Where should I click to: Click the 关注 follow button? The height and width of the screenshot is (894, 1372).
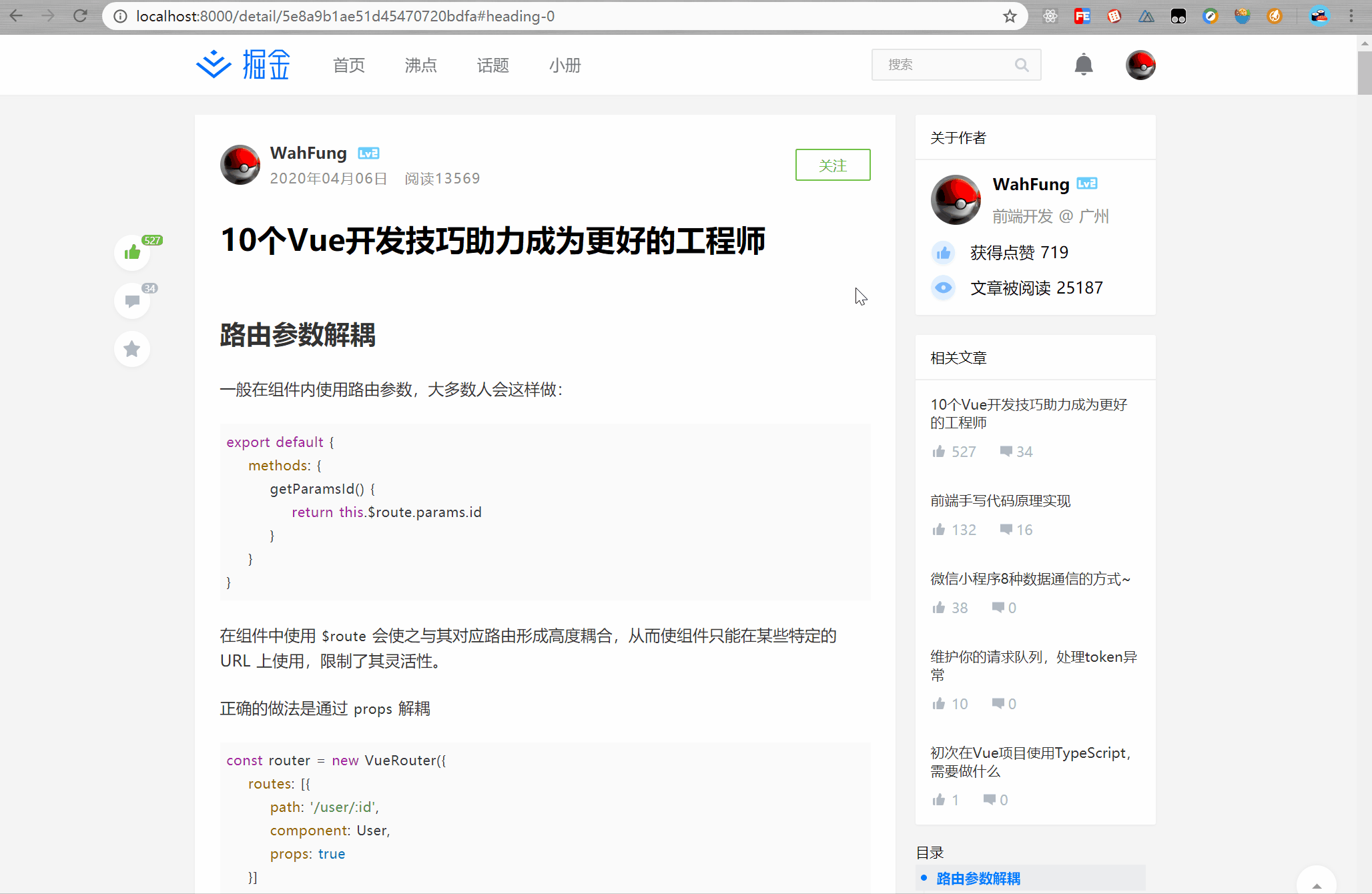pyautogui.click(x=833, y=165)
